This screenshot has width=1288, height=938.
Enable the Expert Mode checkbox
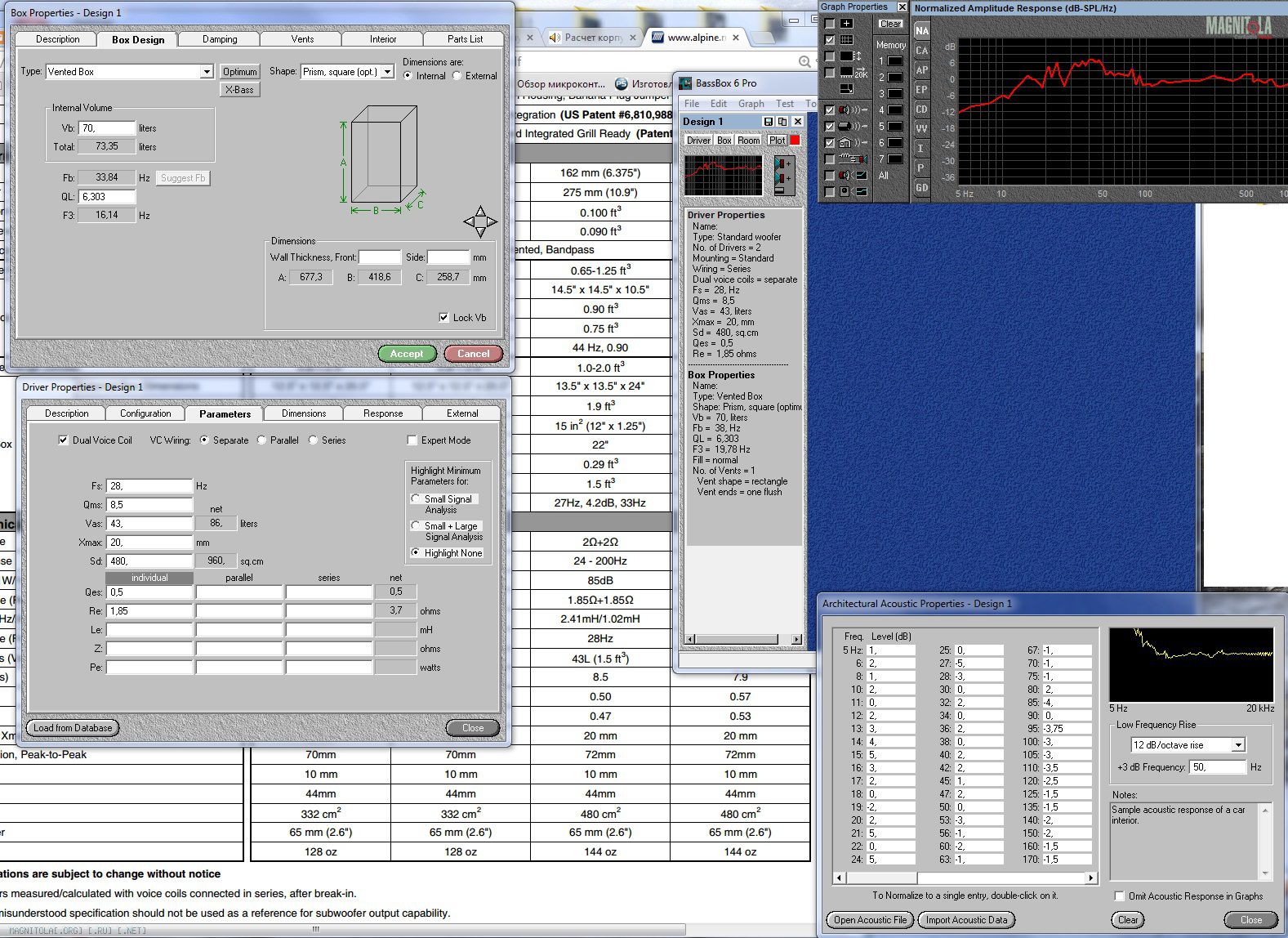coord(412,440)
